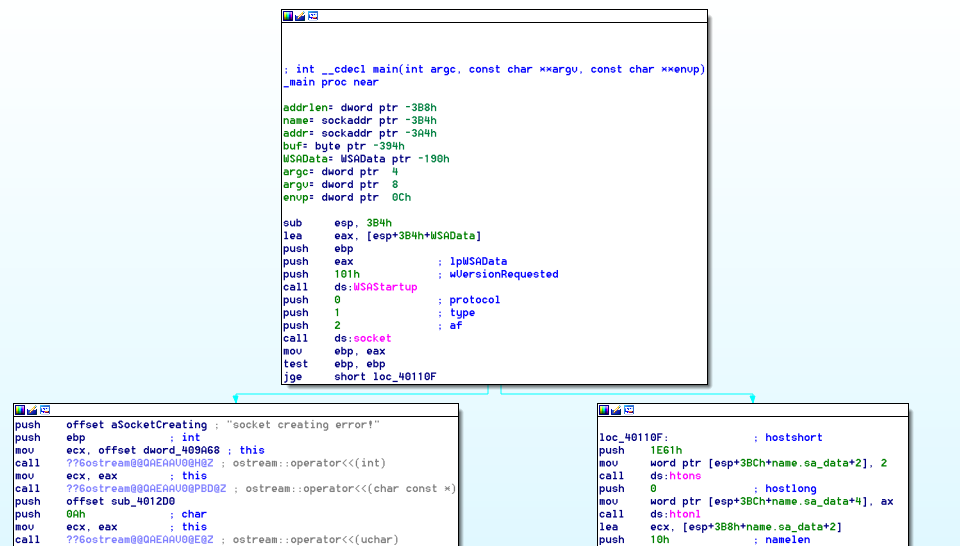Click the pencil edit icon on main node

(x=300, y=16)
